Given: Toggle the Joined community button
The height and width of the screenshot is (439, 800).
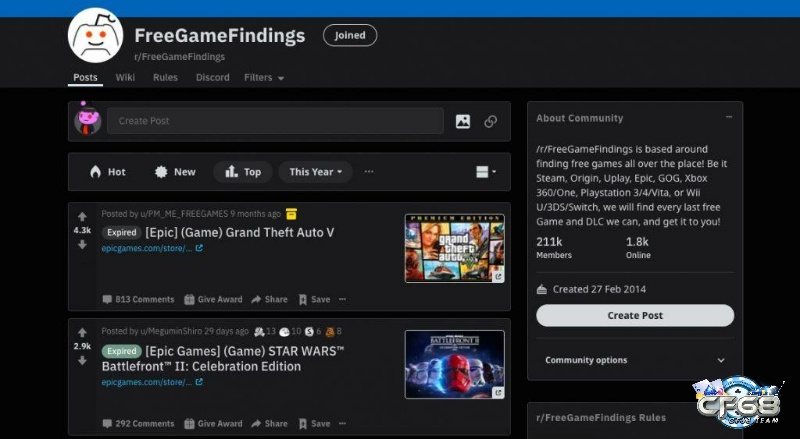Looking at the screenshot, I should (350, 35).
